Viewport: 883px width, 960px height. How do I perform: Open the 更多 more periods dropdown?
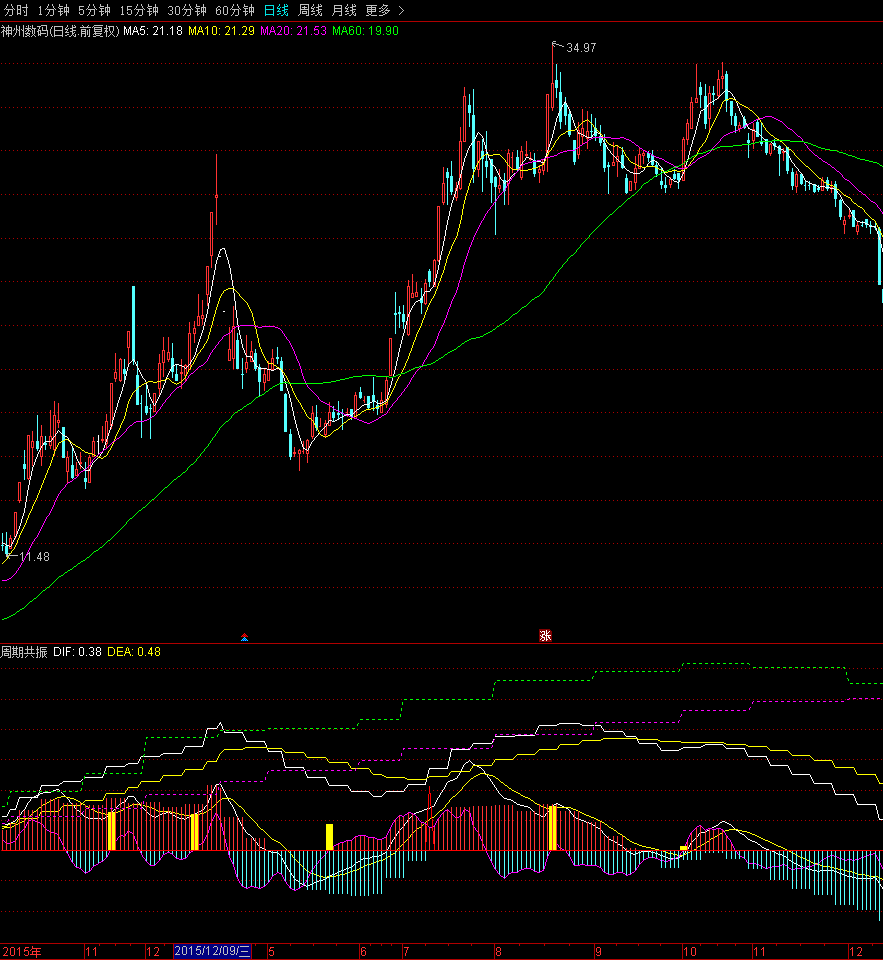coord(385,10)
